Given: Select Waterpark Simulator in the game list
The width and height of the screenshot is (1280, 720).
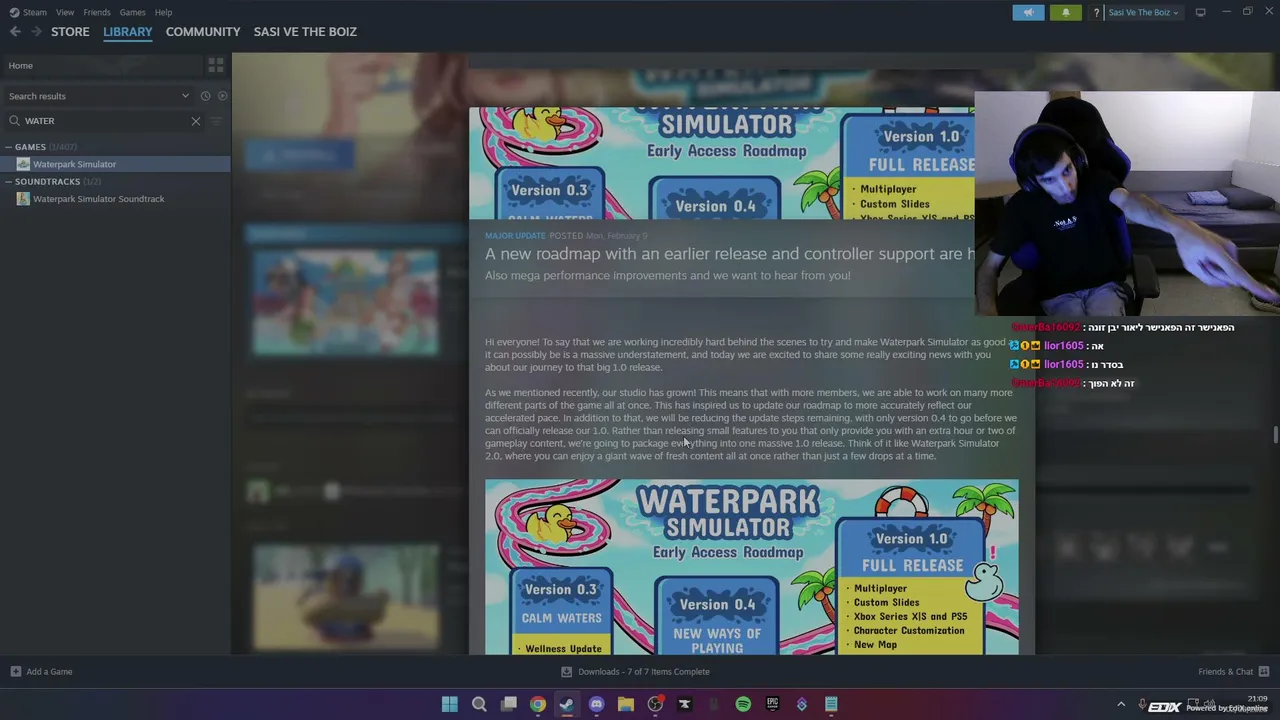Looking at the screenshot, I should [116, 164].
